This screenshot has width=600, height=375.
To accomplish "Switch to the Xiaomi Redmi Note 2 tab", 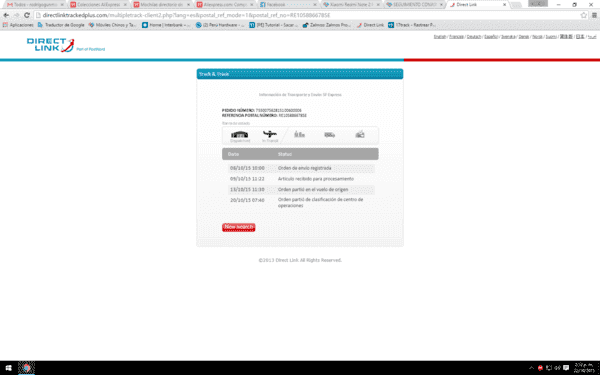I will (x=351, y=5).
